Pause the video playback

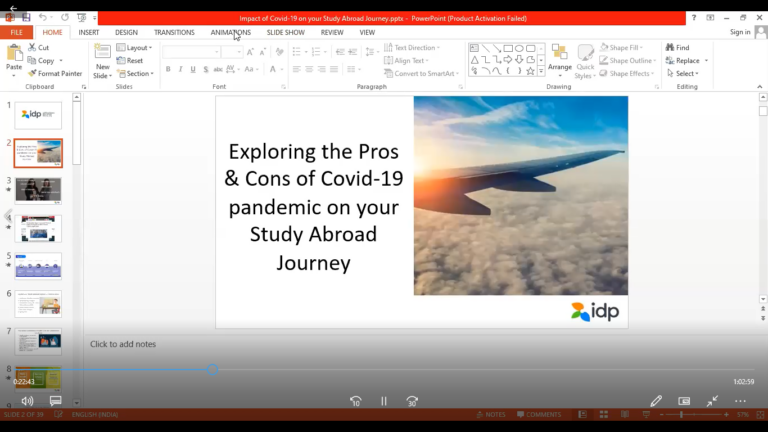click(x=384, y=401)
